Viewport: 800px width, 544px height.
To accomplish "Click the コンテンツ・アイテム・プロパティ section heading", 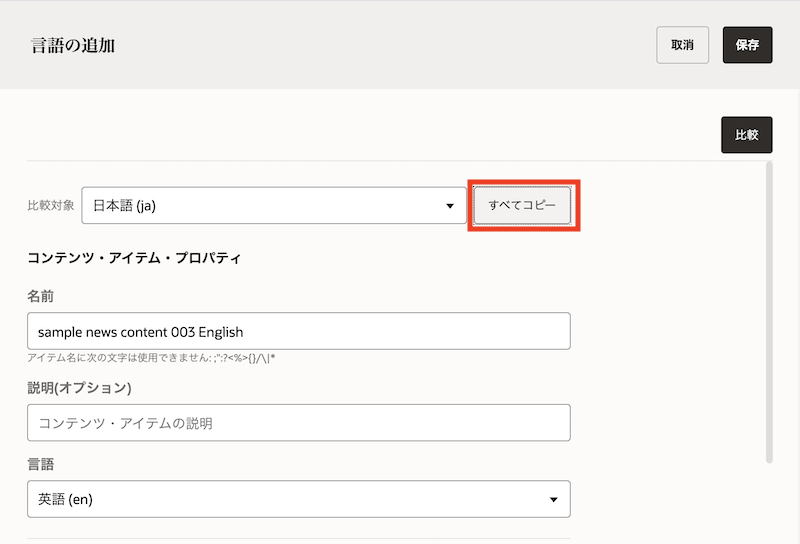I will pyautogui.click(x=134, y=258).
